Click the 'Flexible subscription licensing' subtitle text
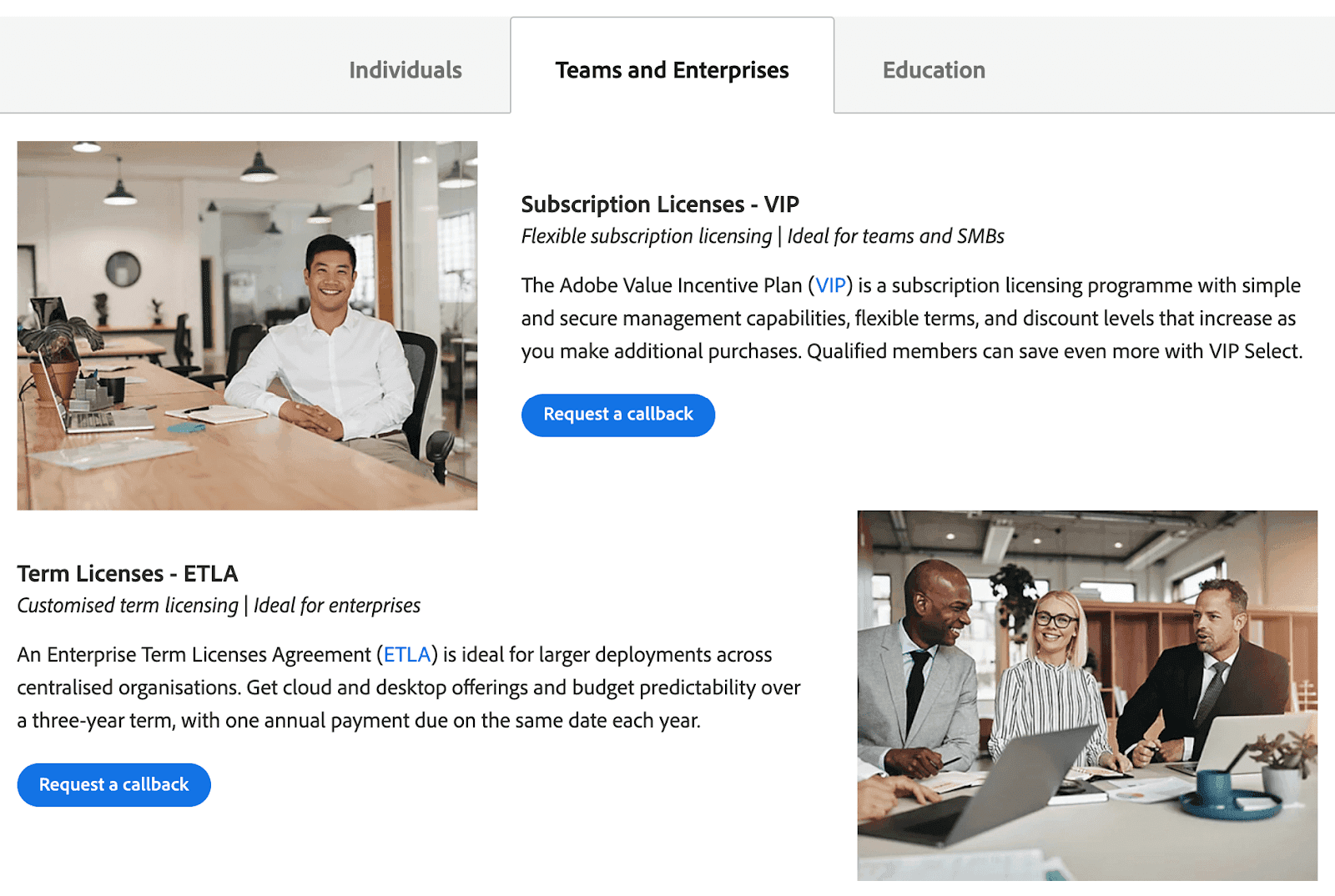Viewport: 1335px width, 896px height. (646, 237)
